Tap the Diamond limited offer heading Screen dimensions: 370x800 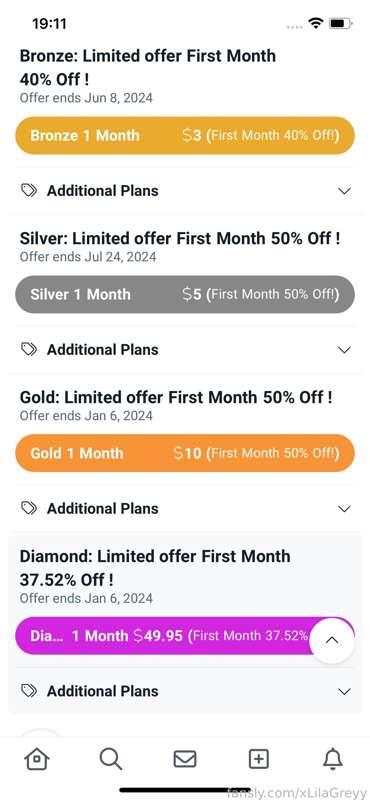(155, 568)
